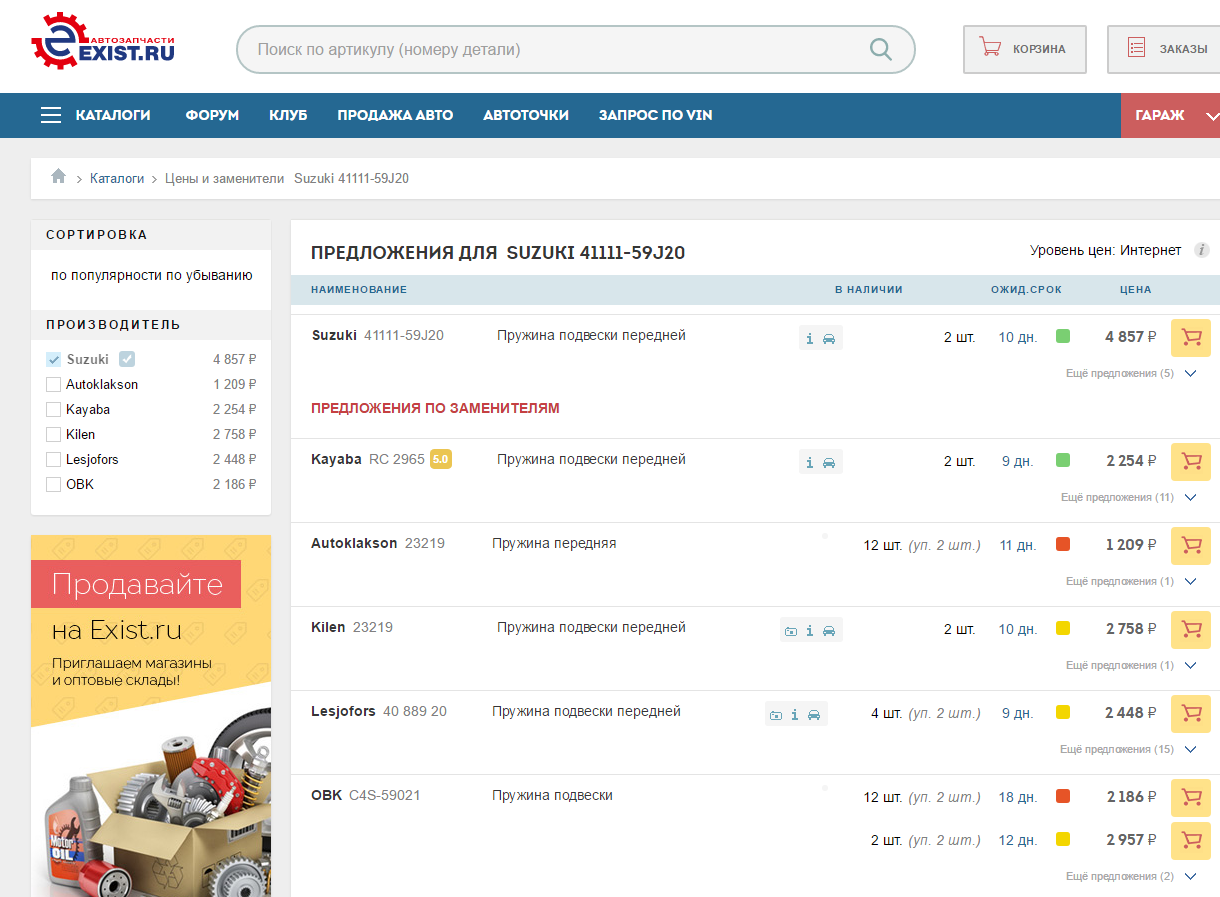
Task: Open info icon for Kilen 23219
Action: click(x=810, y=630)
